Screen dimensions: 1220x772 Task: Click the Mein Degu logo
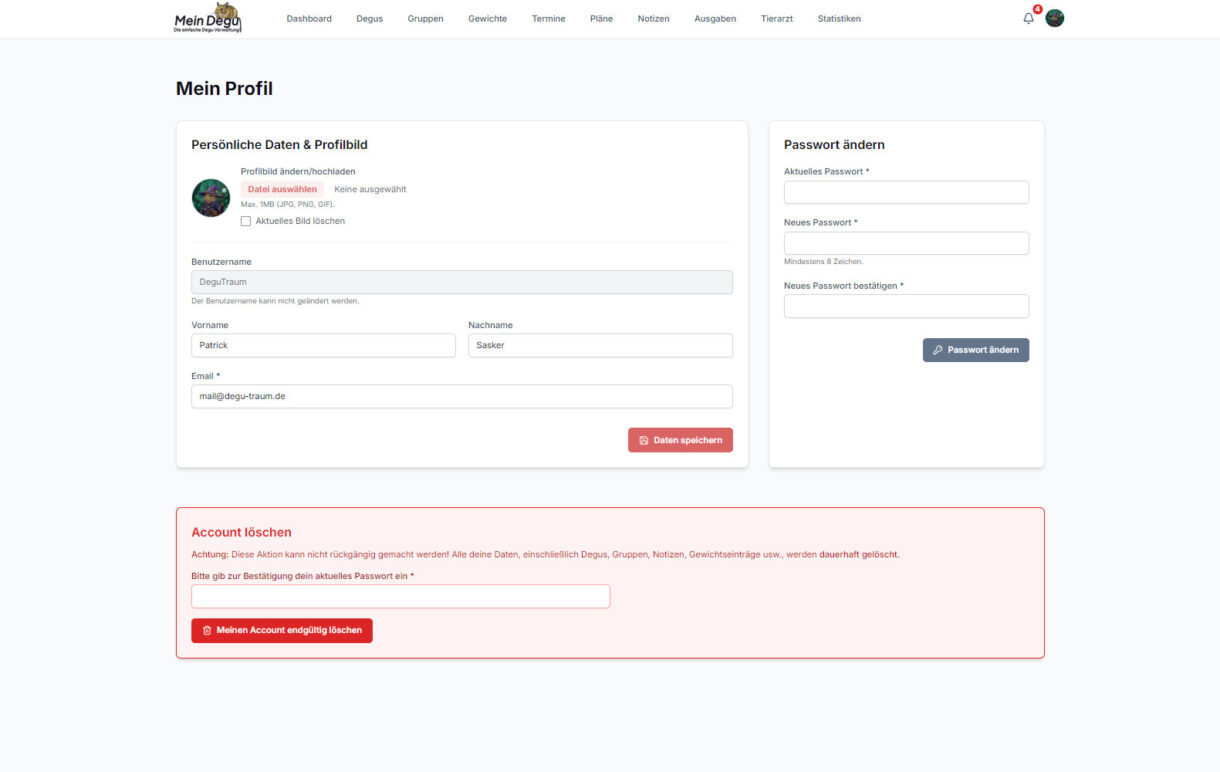[208, 18]
